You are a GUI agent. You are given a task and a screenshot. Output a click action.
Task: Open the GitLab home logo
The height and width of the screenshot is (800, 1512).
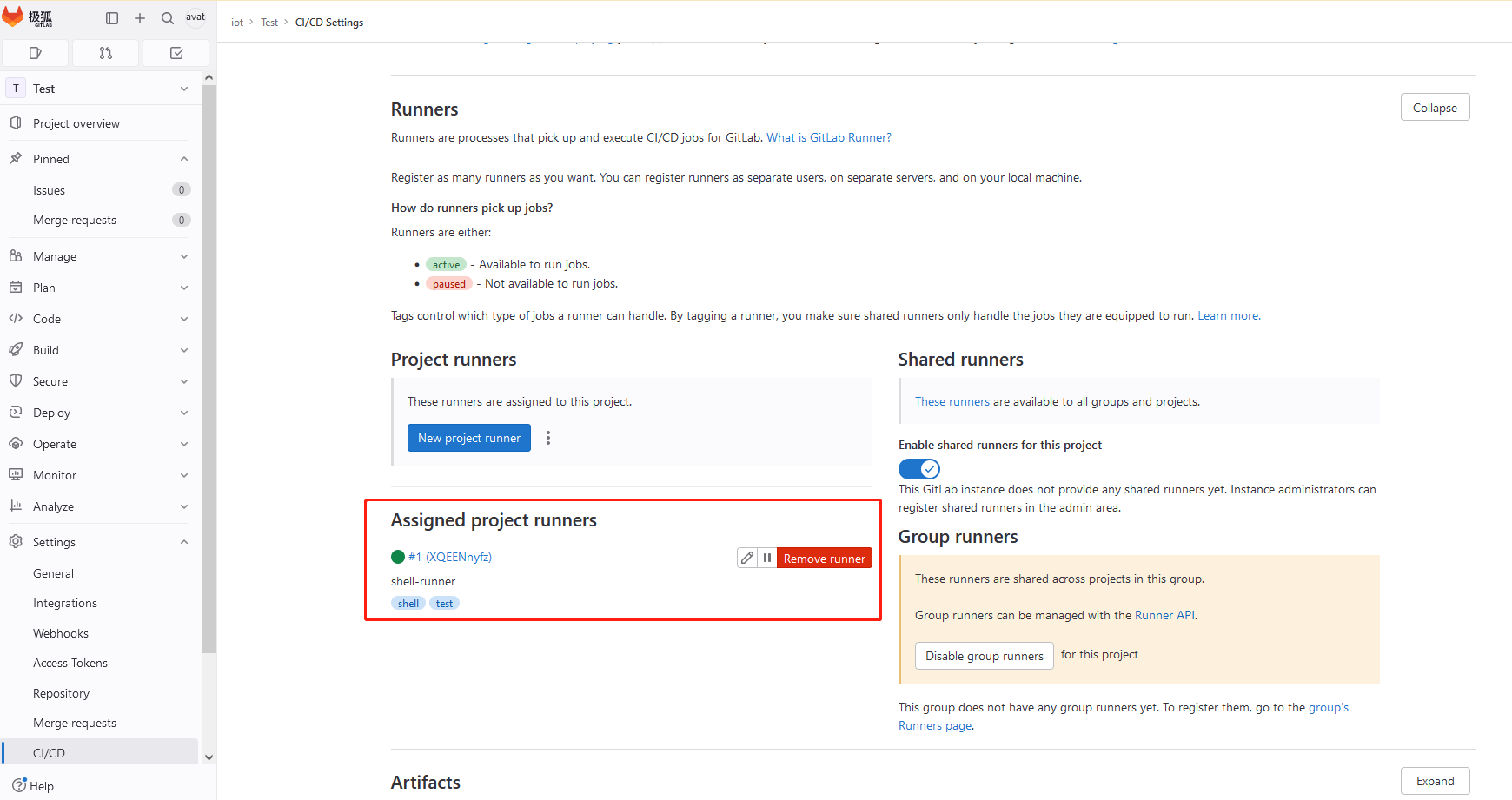point(28,17)
